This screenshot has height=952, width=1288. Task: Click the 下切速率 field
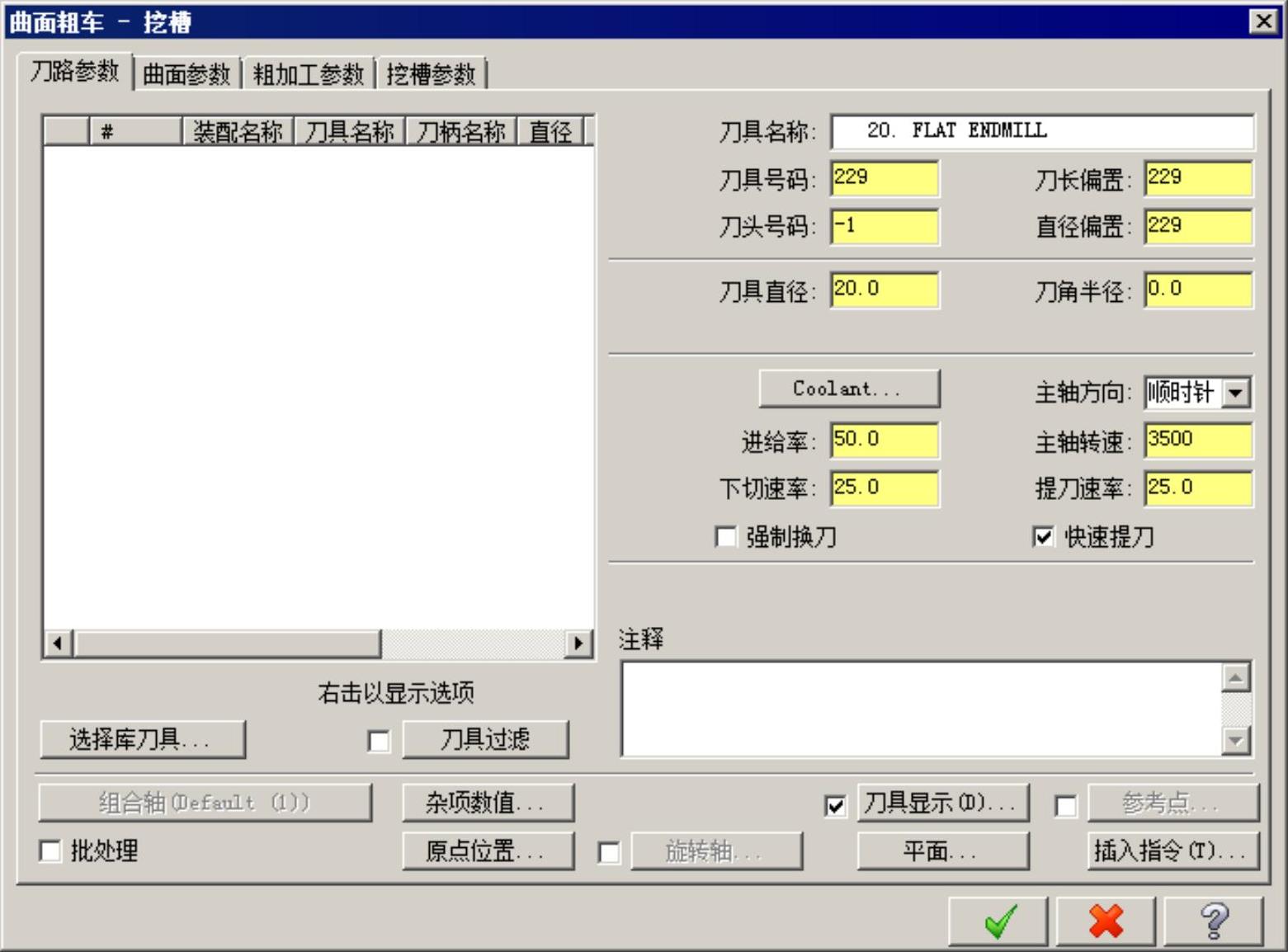(x=885, y=488)
